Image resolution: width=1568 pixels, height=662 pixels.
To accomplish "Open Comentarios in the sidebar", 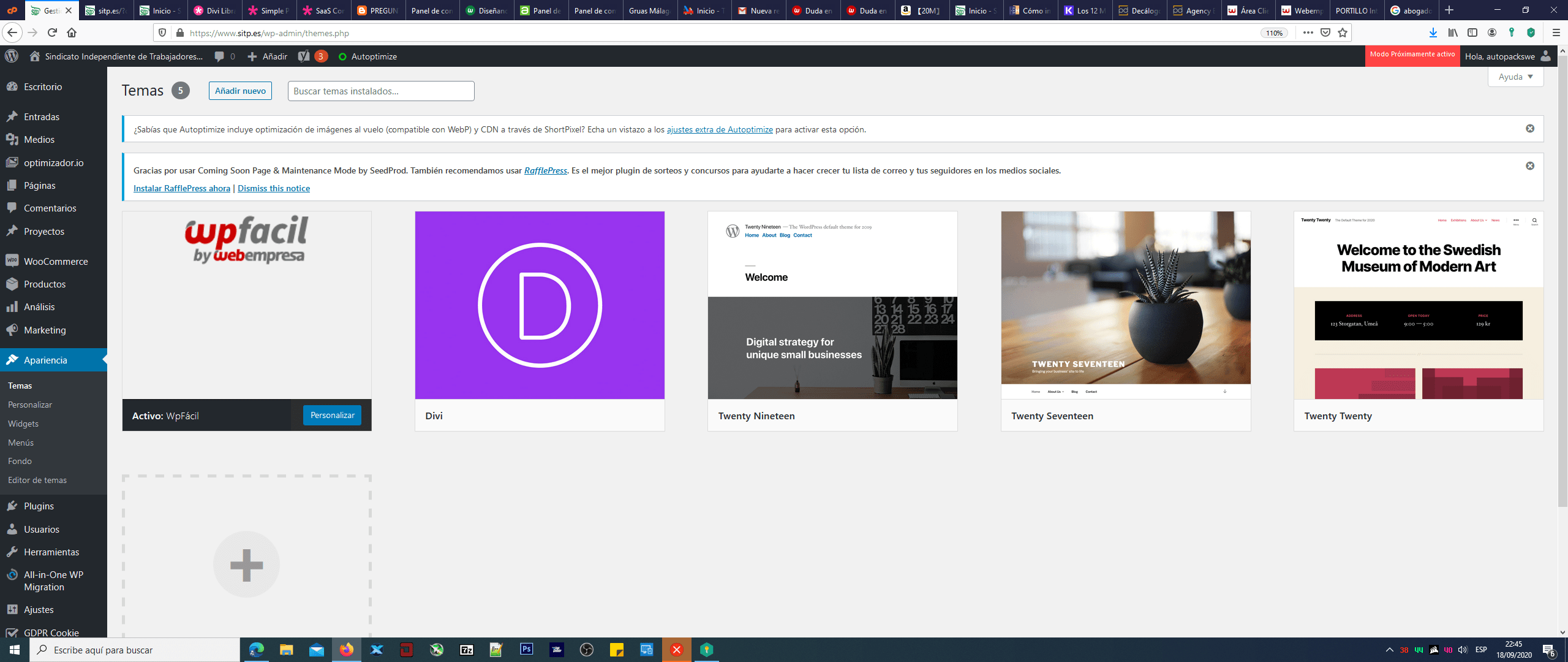I will (53, 208).
